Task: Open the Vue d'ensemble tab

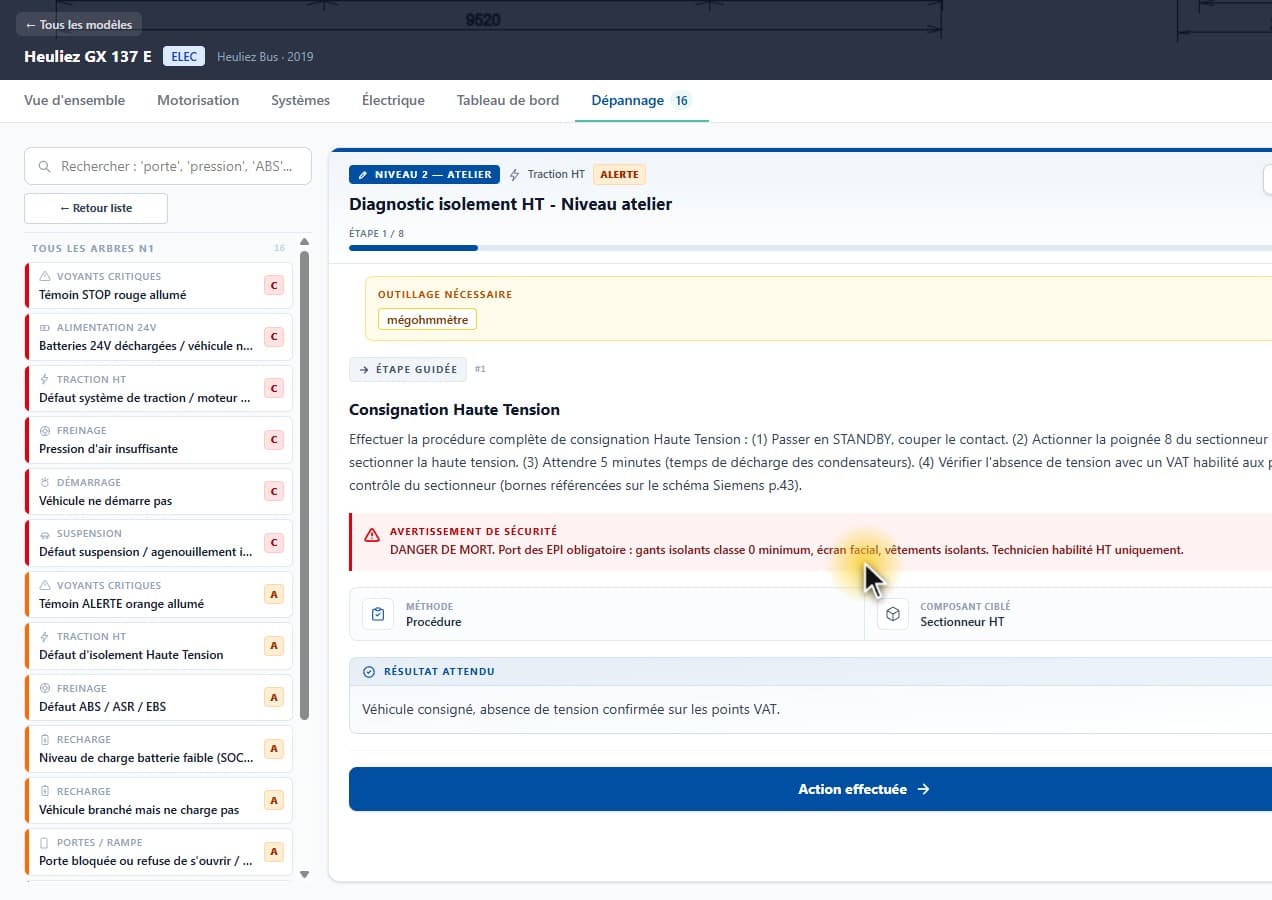Action: coord(75,100)
